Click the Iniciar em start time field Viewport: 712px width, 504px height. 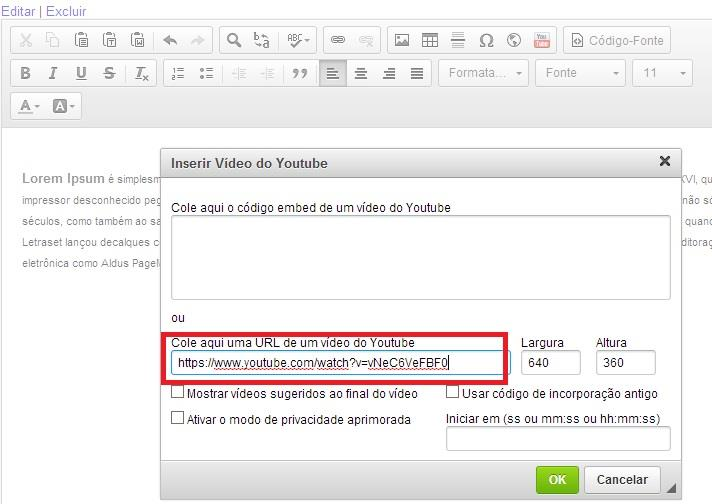point(558,439)
